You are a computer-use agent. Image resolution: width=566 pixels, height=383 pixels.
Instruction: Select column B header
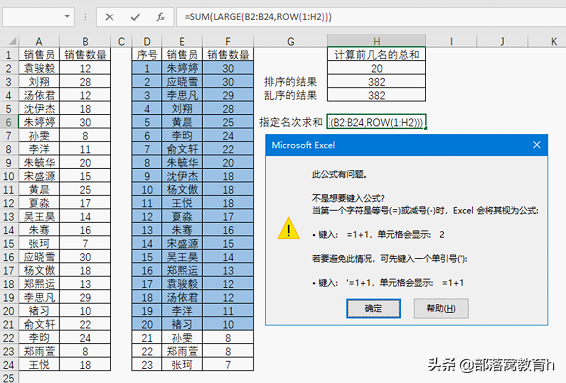coord(85,42)
